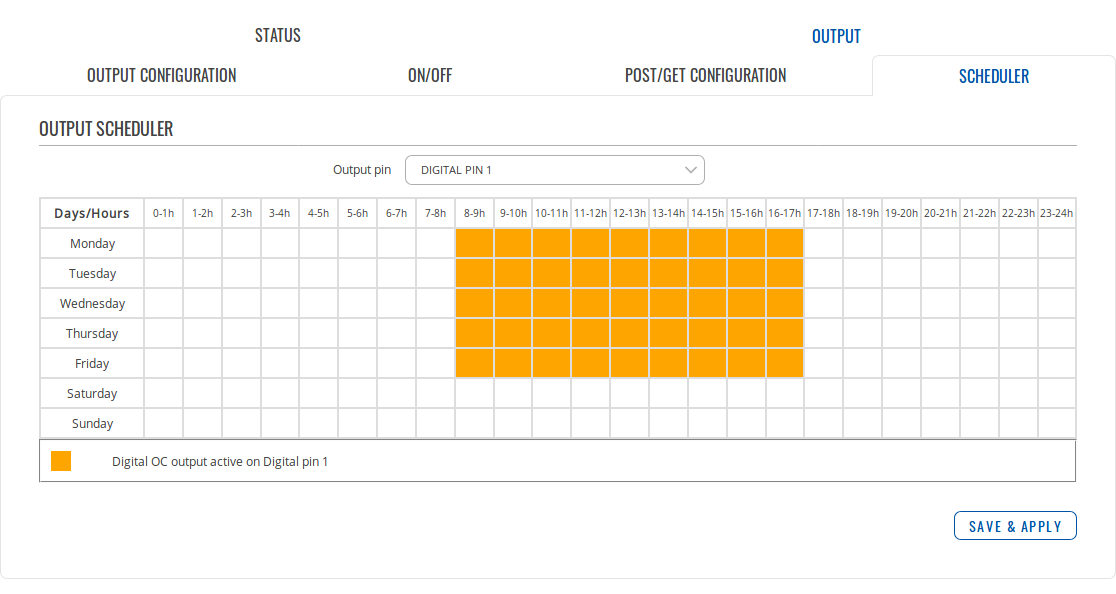Image resolution: width=1116 pixels, height=594 pixels.
Task: Click the orange legend color swatch
Action: pyautogui.click(x=61, y=461)
